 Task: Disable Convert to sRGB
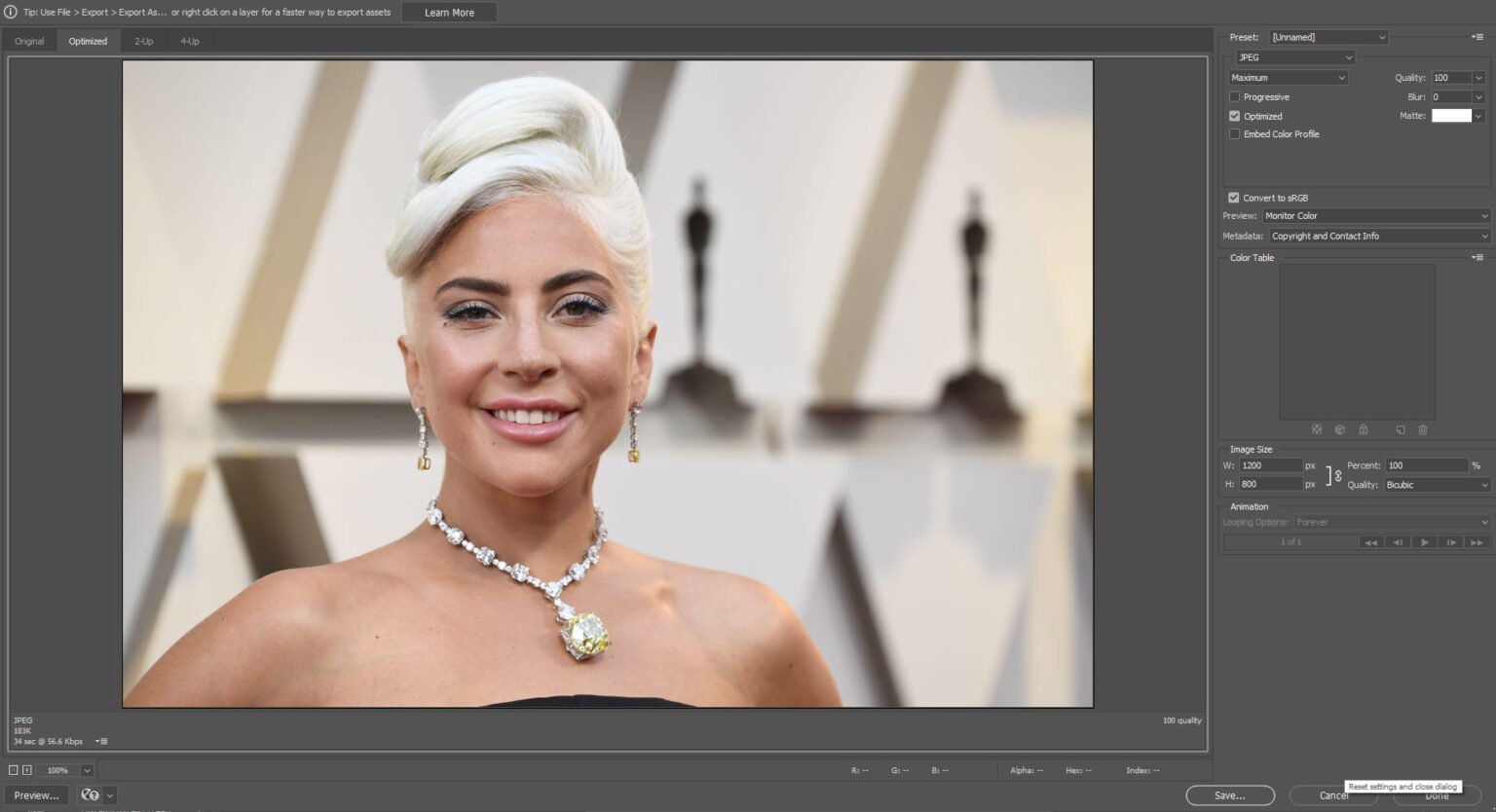pos(1234,197)
